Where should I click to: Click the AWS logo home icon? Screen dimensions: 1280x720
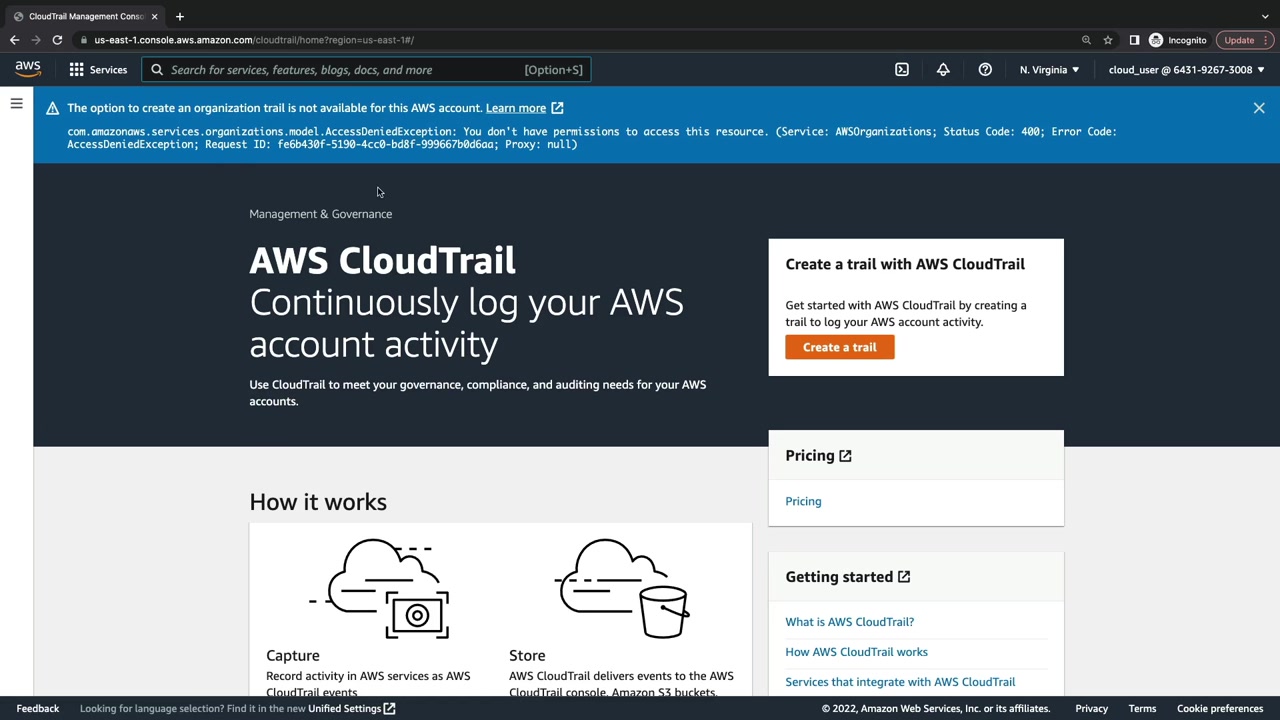[x=28, y=69]
